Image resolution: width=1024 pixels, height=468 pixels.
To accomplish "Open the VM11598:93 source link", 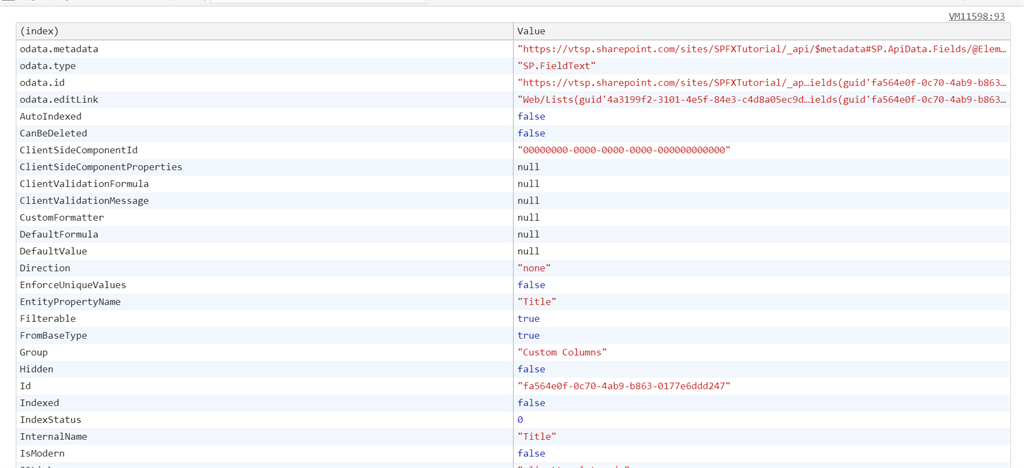I will click(976, 16).
